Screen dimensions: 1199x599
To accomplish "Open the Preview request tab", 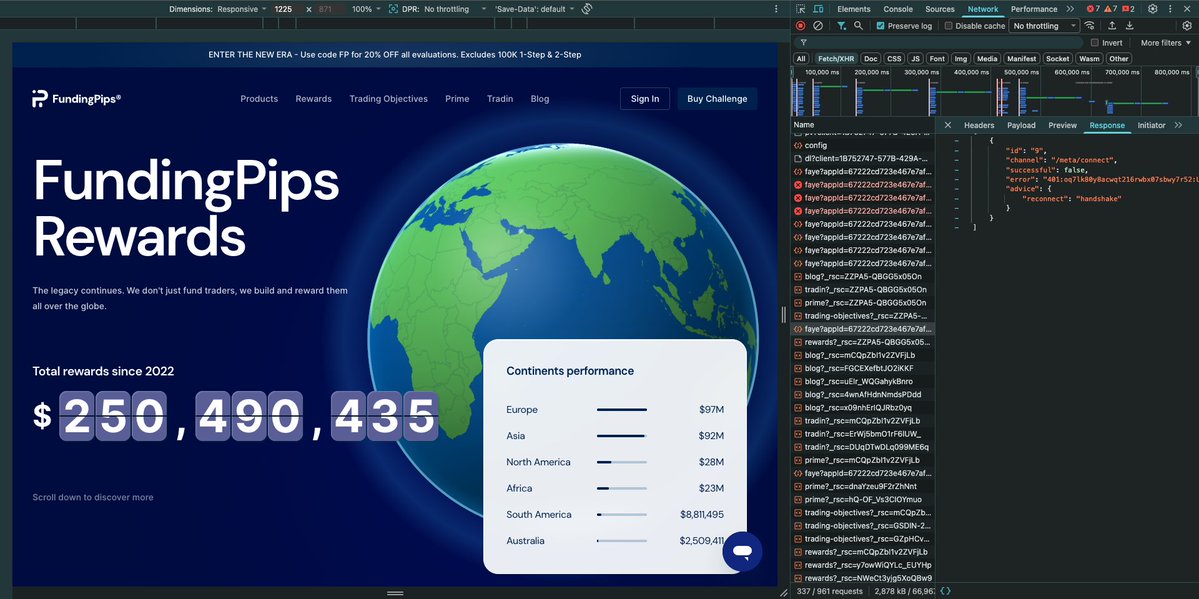I will pos(1062,125).
